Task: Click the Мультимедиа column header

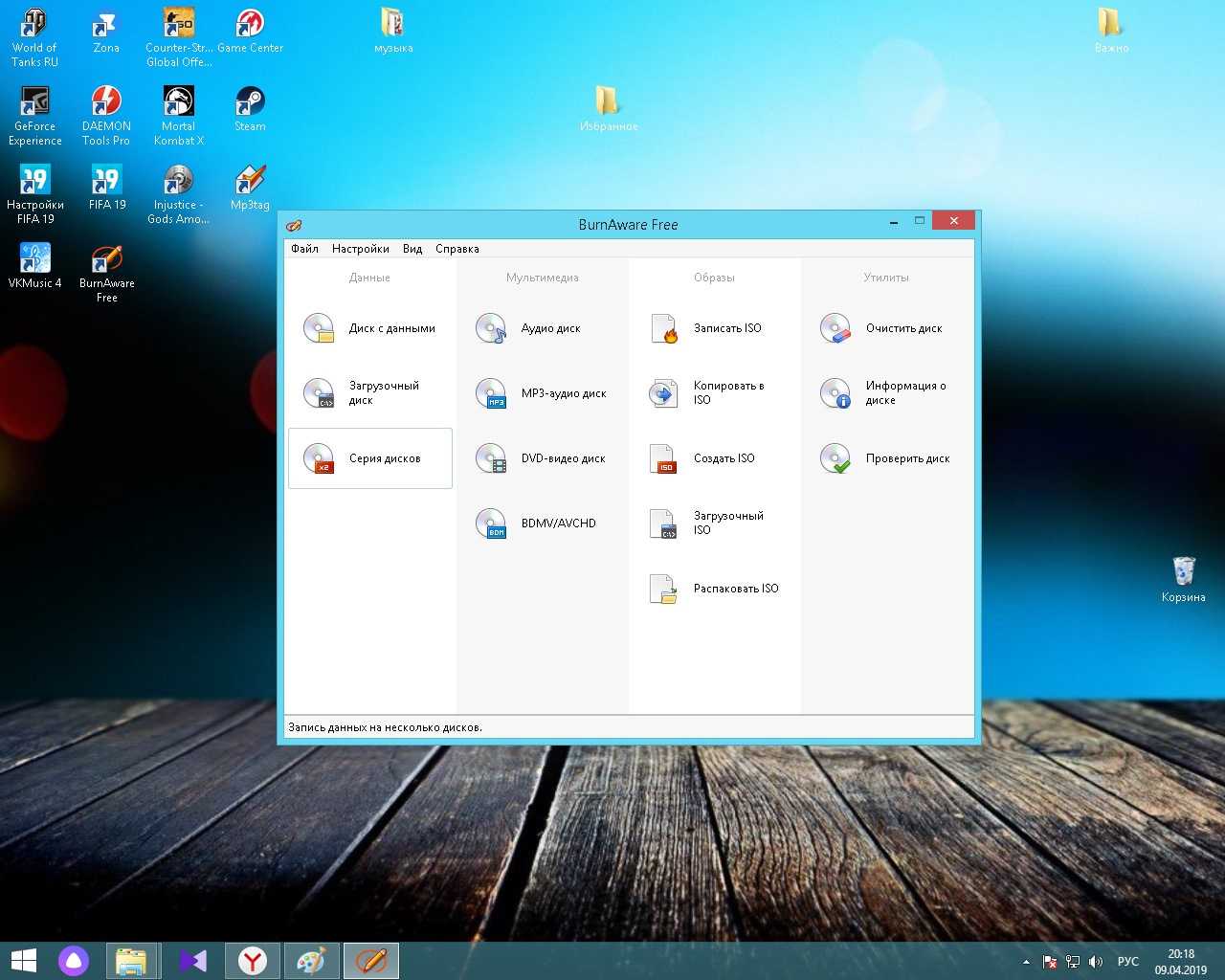Action: click(x=543, y=278)
